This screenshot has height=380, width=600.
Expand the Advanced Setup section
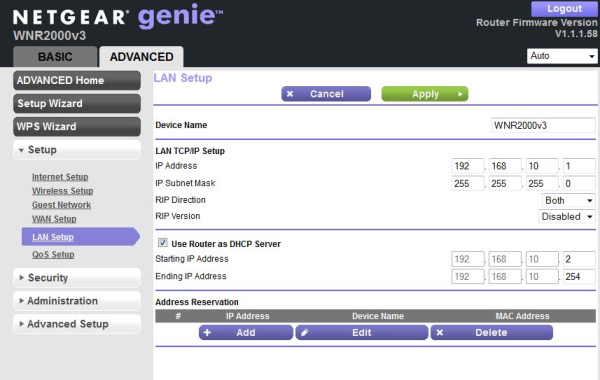(x=77, y=324)
